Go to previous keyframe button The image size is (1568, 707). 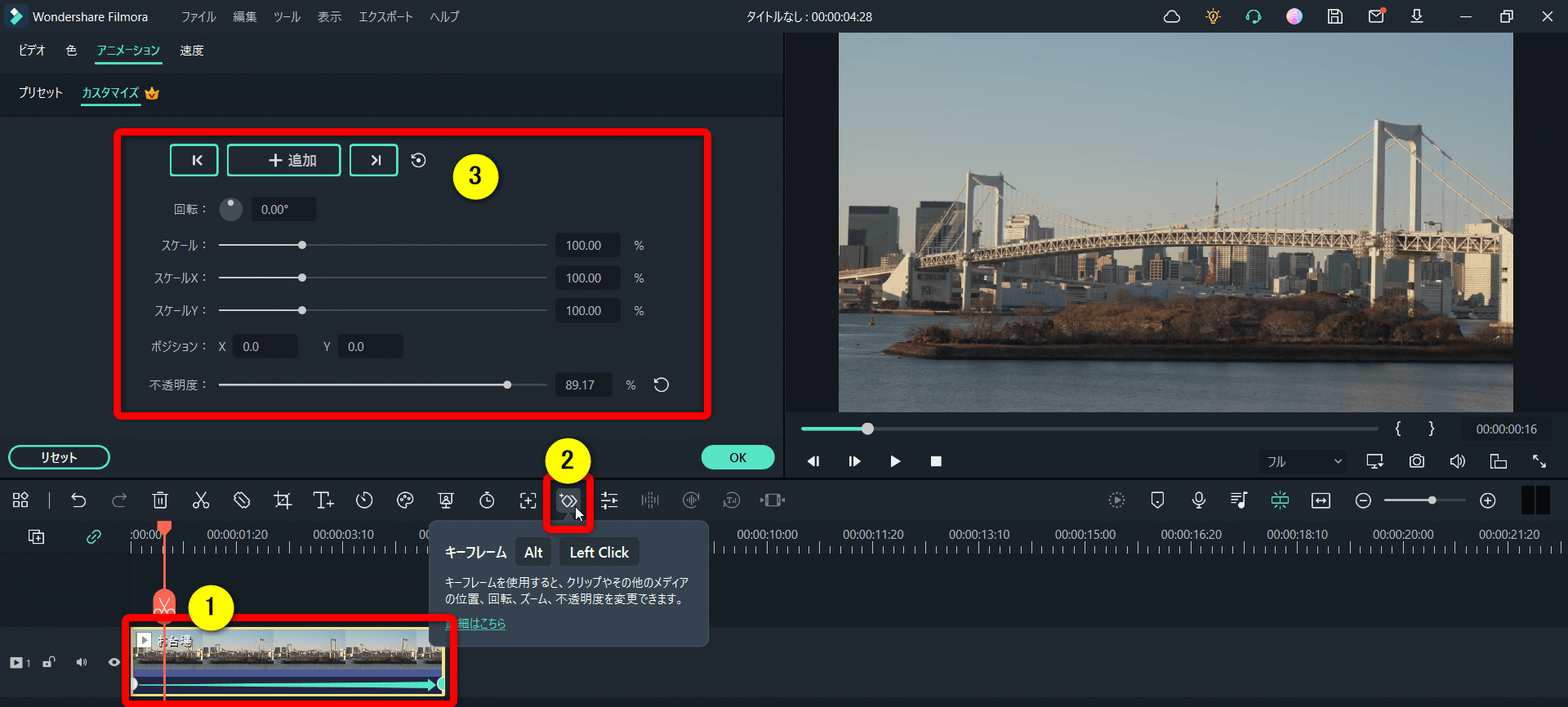(x=194, y=160)
